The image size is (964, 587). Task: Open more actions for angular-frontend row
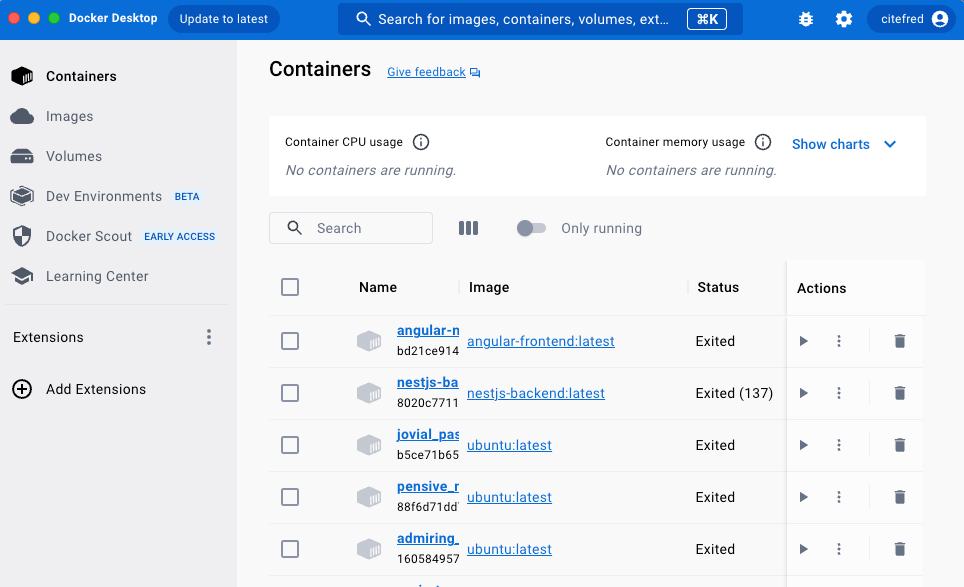839,341
